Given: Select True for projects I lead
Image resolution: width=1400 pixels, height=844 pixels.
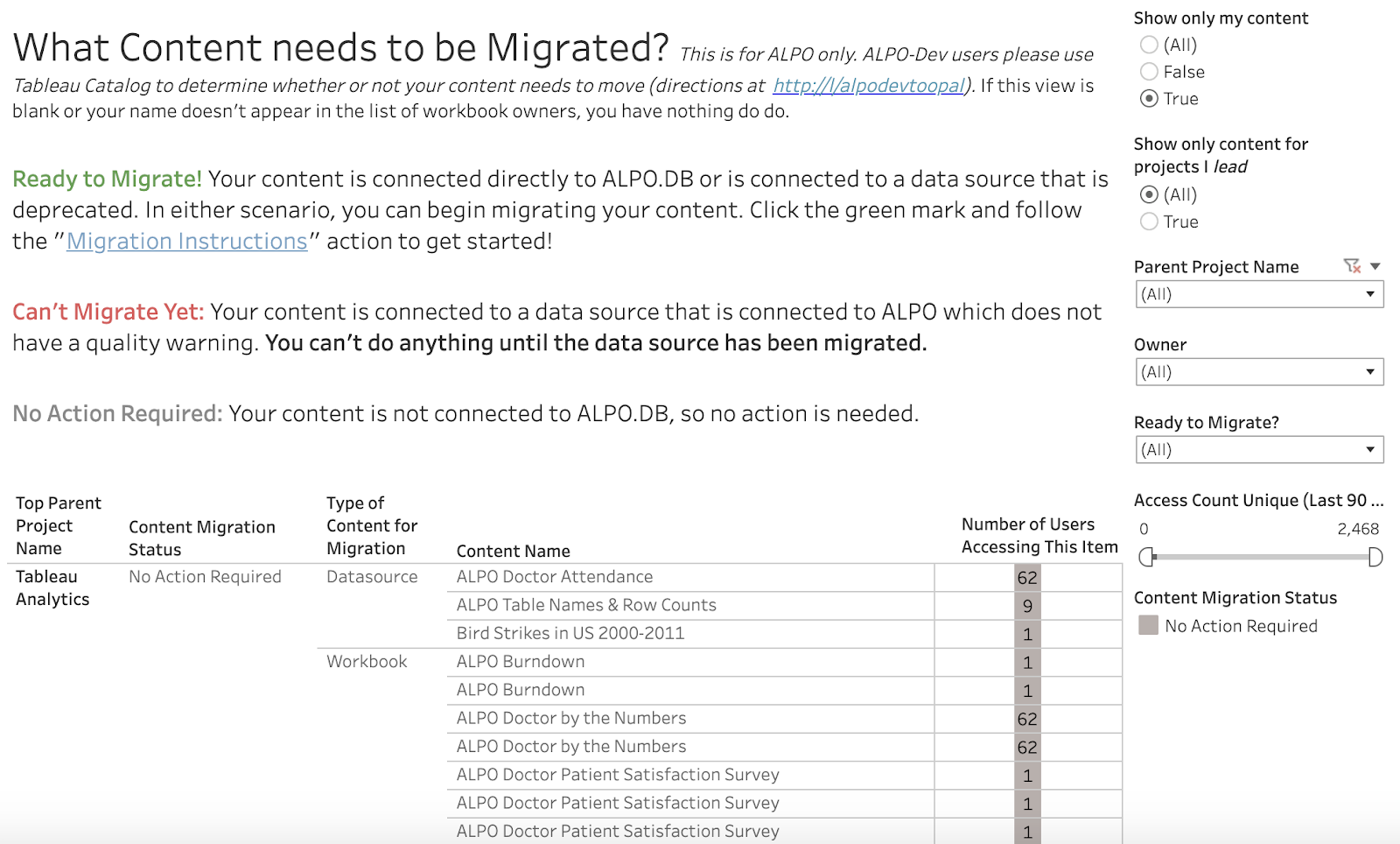Looking at the screenshot, I should click(1150, 222).
